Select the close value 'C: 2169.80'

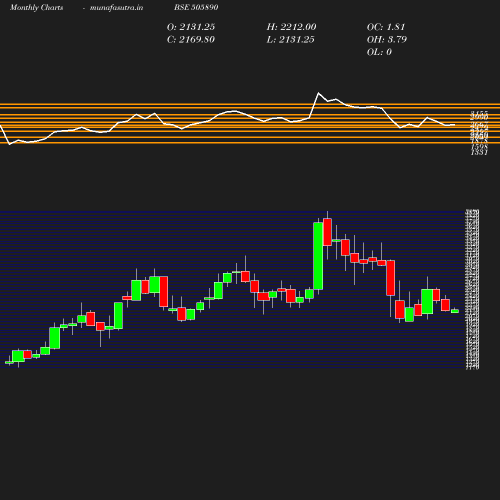(191, 40)
